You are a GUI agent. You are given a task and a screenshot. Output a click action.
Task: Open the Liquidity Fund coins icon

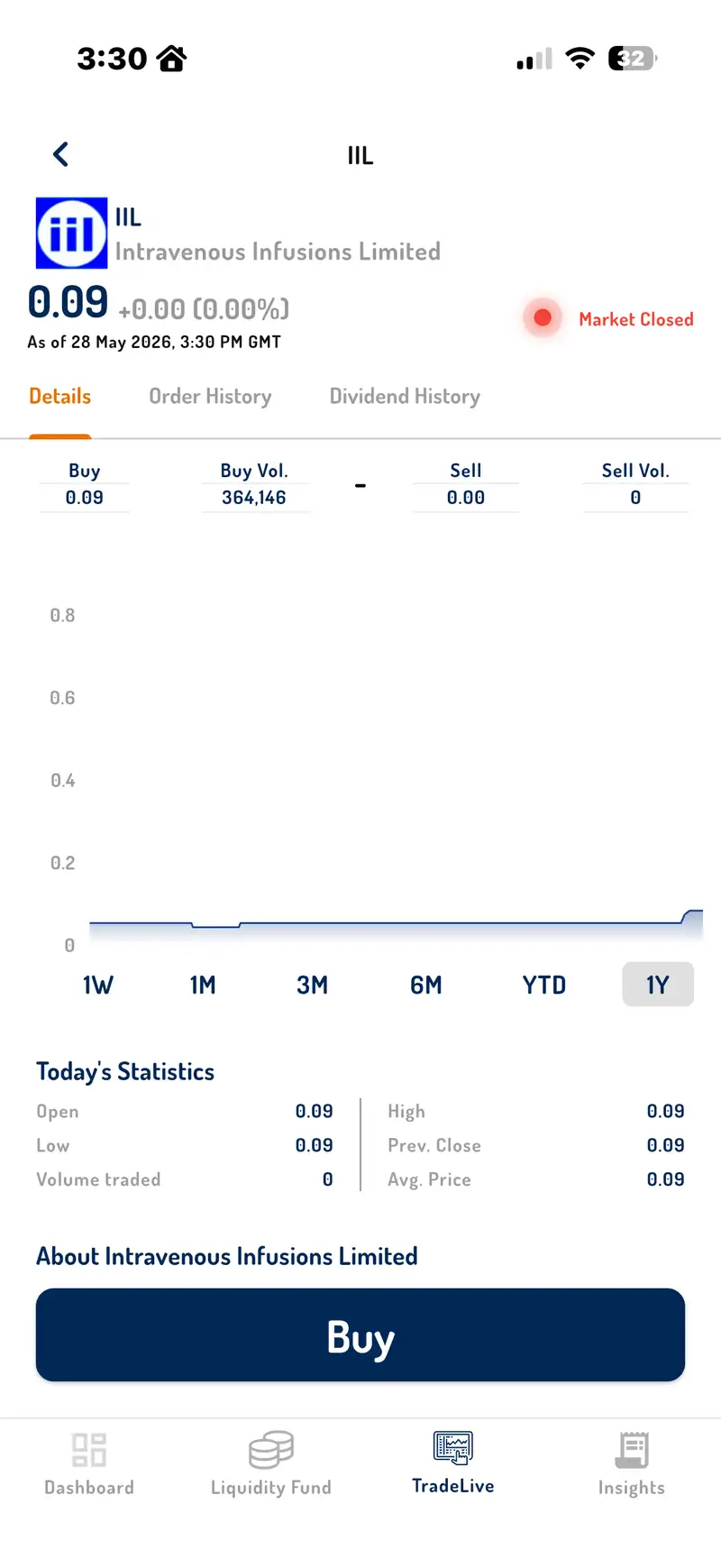[271, 1449]
